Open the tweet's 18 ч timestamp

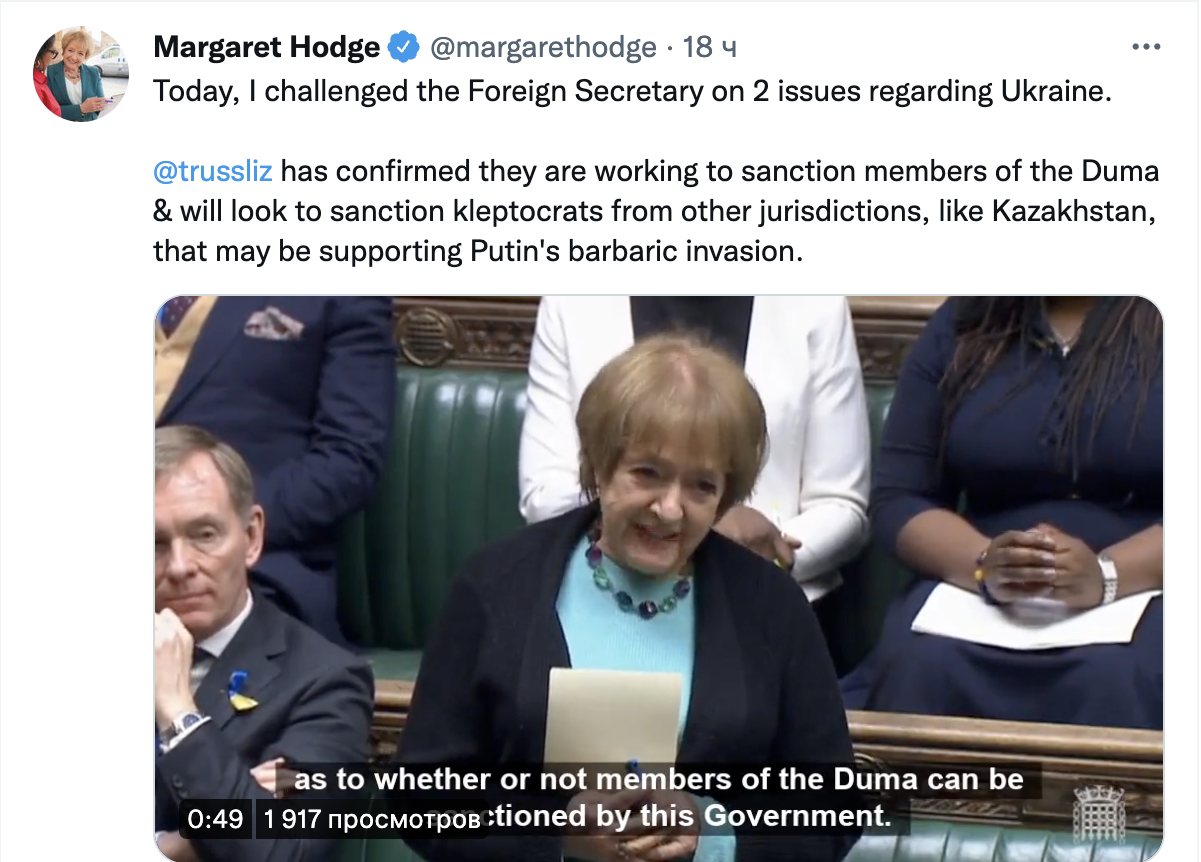709,47
